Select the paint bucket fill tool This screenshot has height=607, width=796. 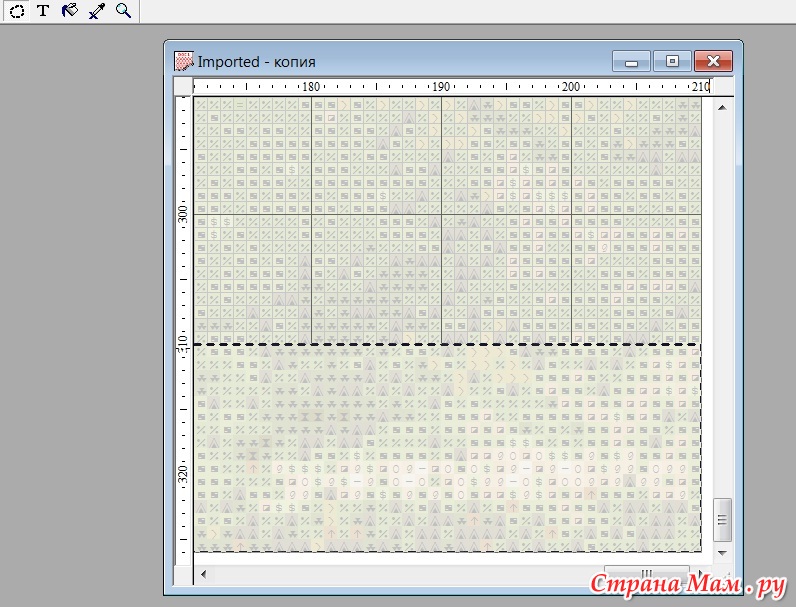(70, 11)
